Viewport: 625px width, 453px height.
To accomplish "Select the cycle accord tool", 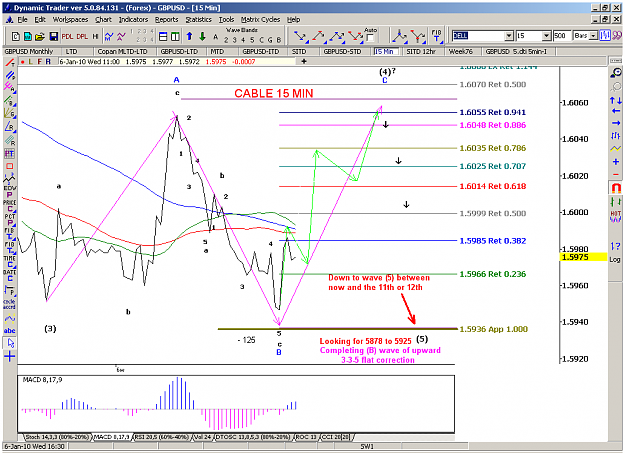I will pos(10,304).
